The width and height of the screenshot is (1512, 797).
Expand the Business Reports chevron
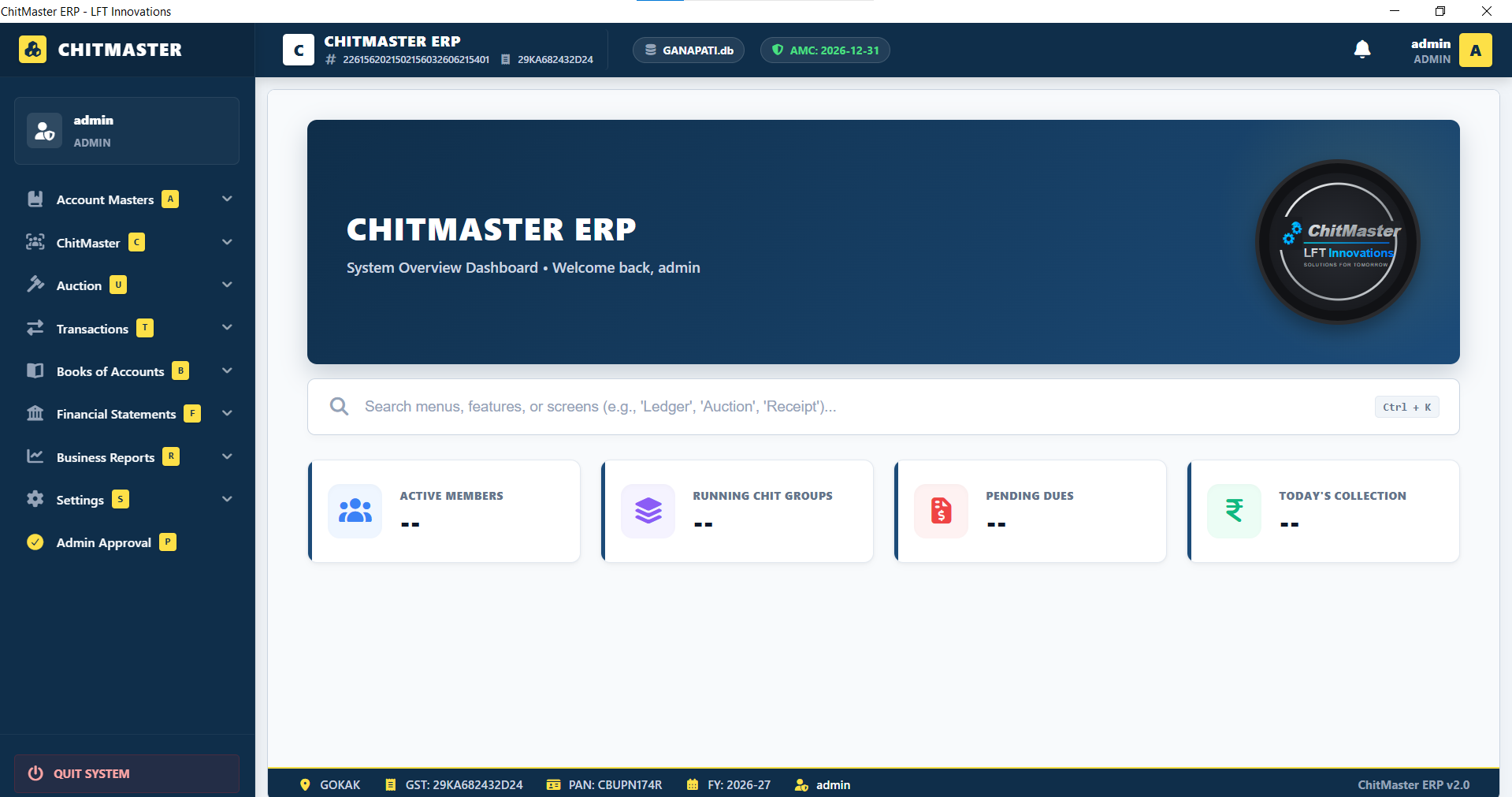[227, 456]
